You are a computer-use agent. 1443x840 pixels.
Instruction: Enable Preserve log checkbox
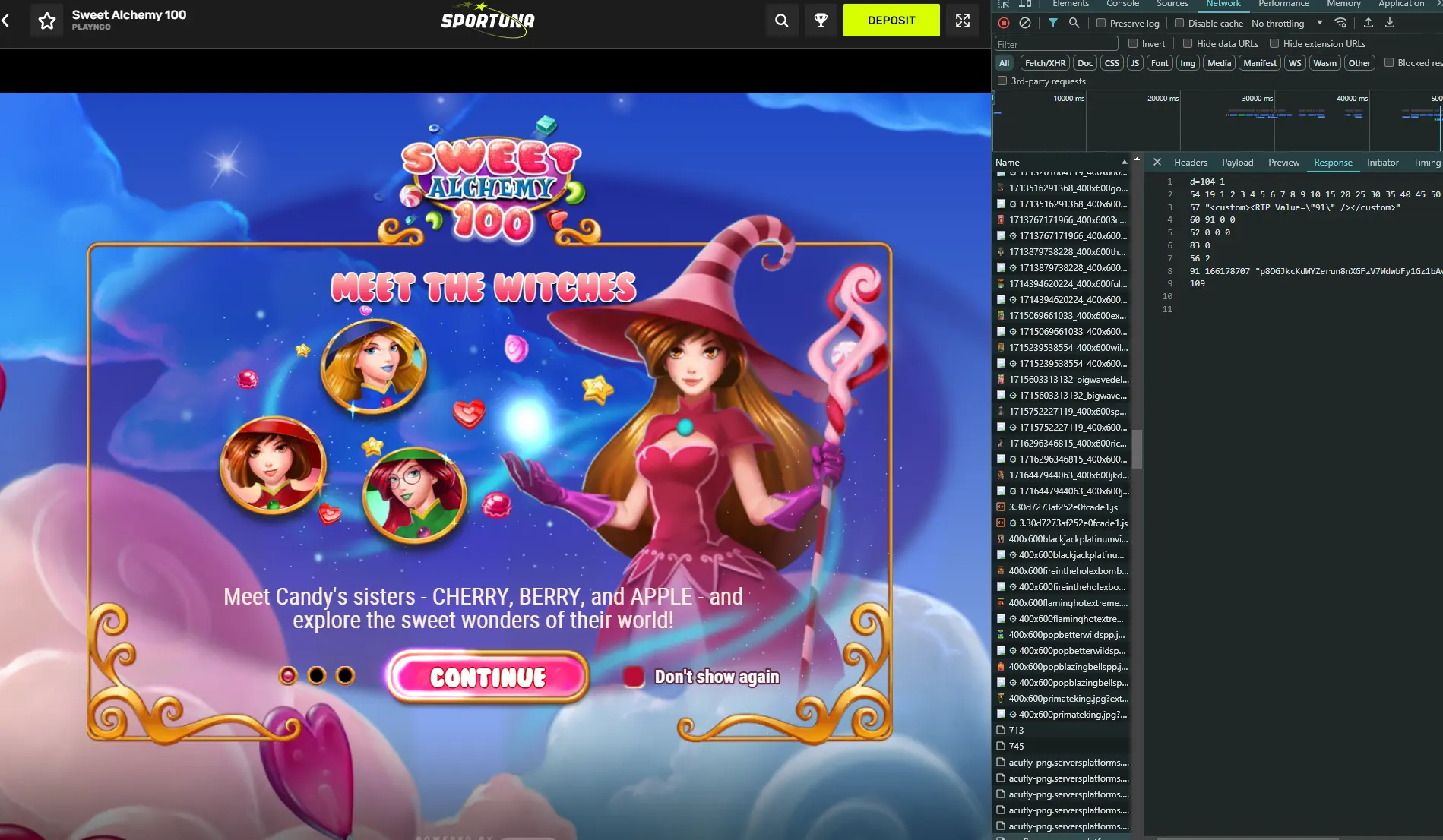click(1101, 23)
